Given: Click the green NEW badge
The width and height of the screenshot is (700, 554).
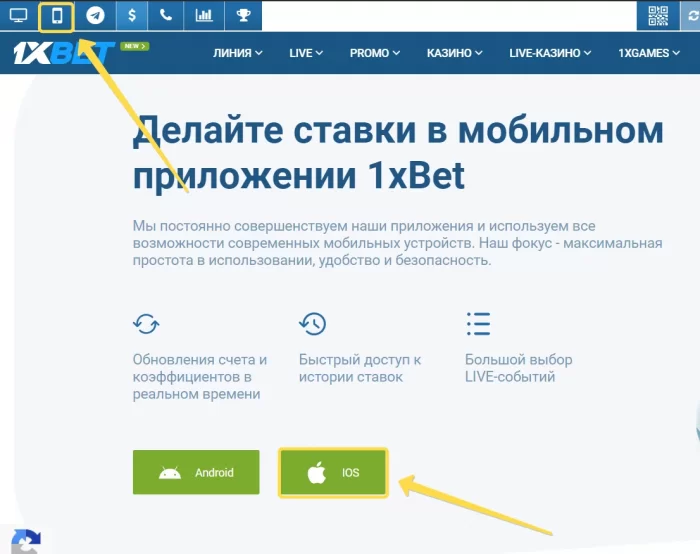Looking at the screenshot, I should click(134, 46).
